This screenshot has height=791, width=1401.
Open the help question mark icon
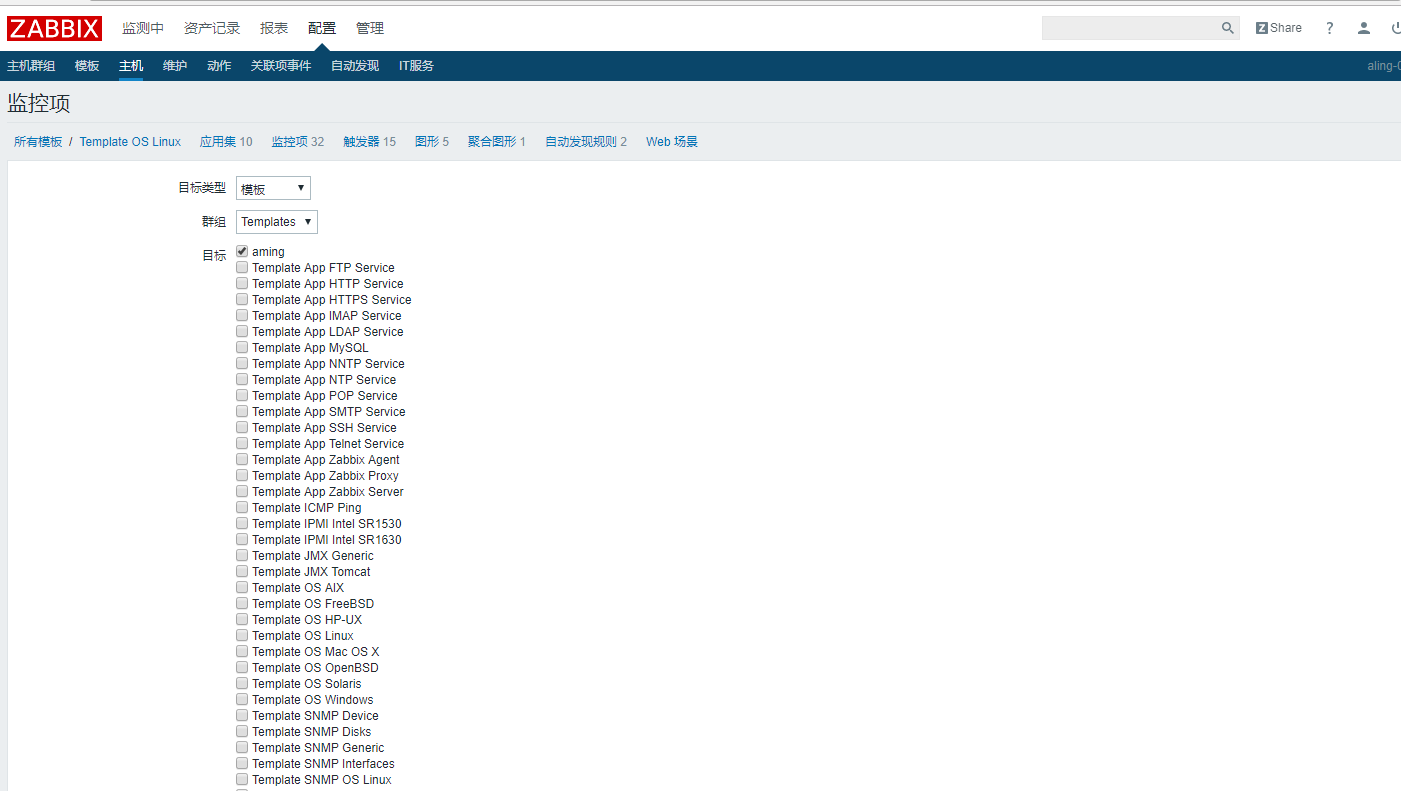pyautogui.click(x=1329, y=28)
